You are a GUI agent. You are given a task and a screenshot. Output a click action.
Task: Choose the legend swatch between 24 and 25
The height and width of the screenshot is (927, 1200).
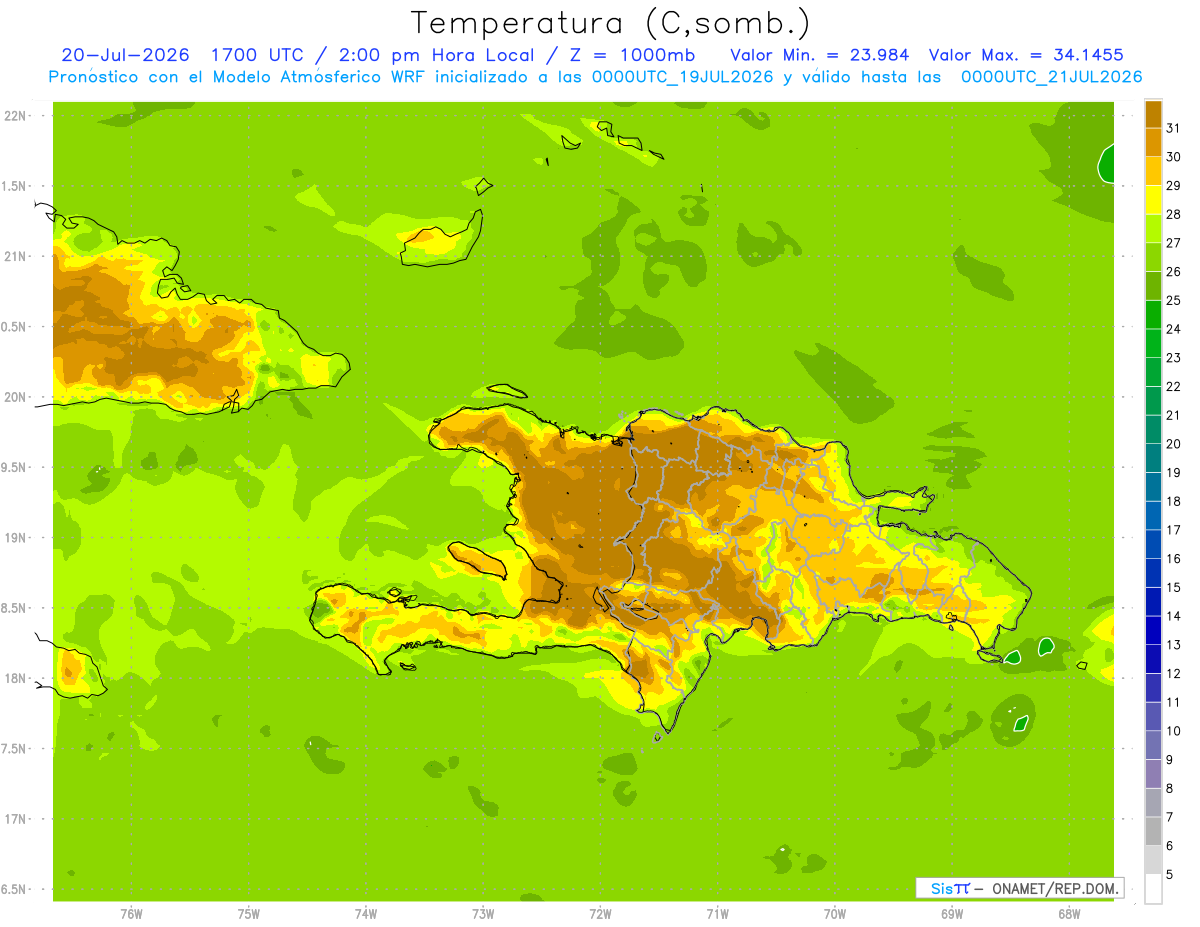[x=1153, y=315]
